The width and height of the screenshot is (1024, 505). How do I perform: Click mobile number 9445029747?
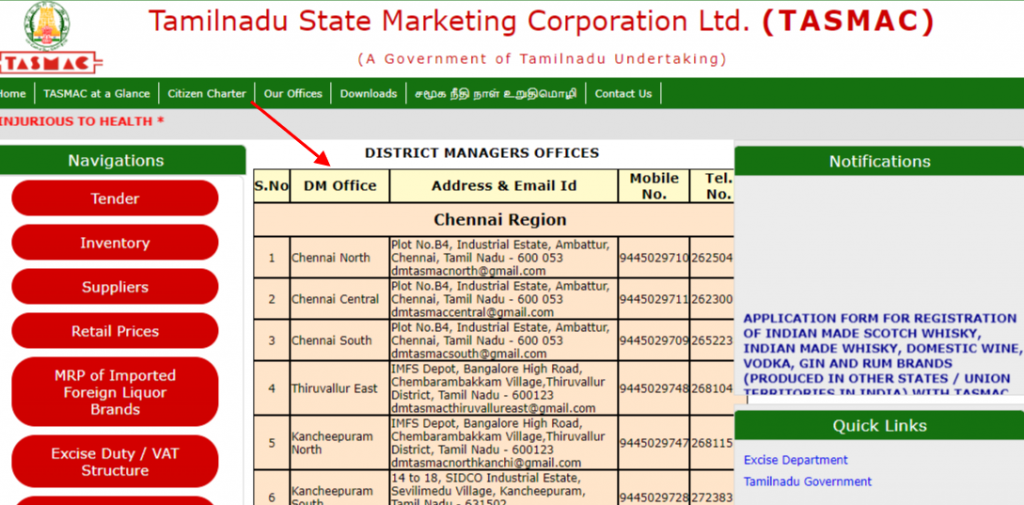point(654,443)
